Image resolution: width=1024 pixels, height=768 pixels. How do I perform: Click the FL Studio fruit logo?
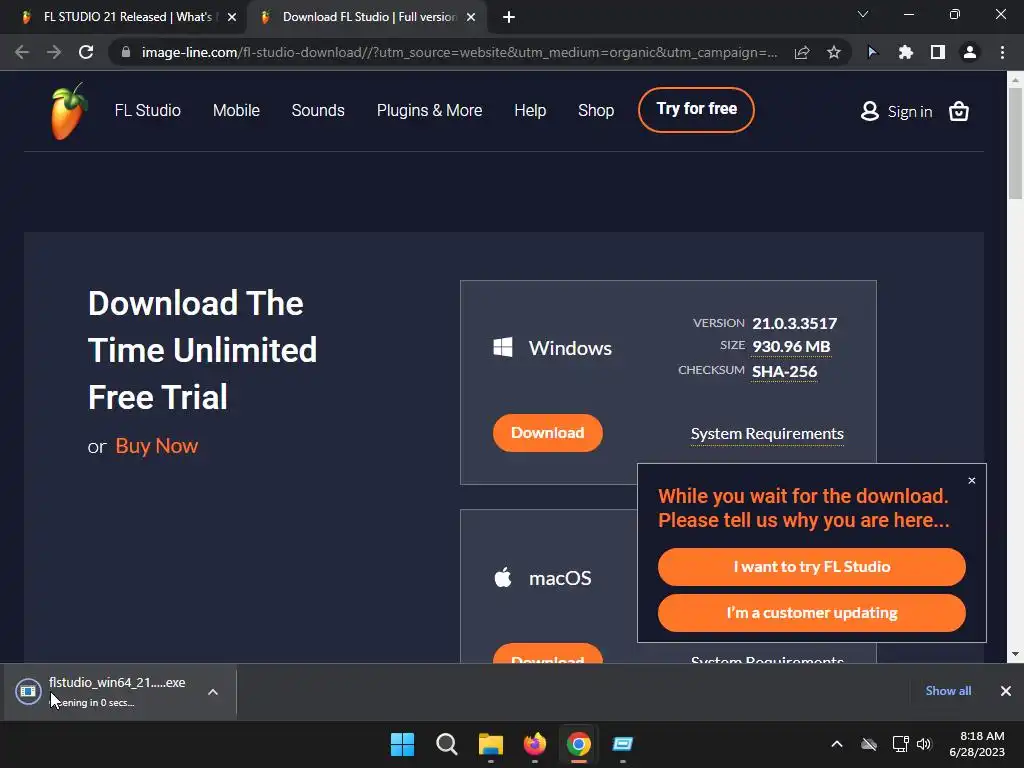[68, 111]
